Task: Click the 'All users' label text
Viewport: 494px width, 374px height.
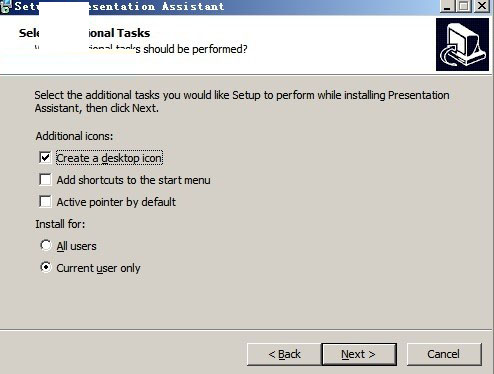Action: pyautogui.click(x=76, y=246)
